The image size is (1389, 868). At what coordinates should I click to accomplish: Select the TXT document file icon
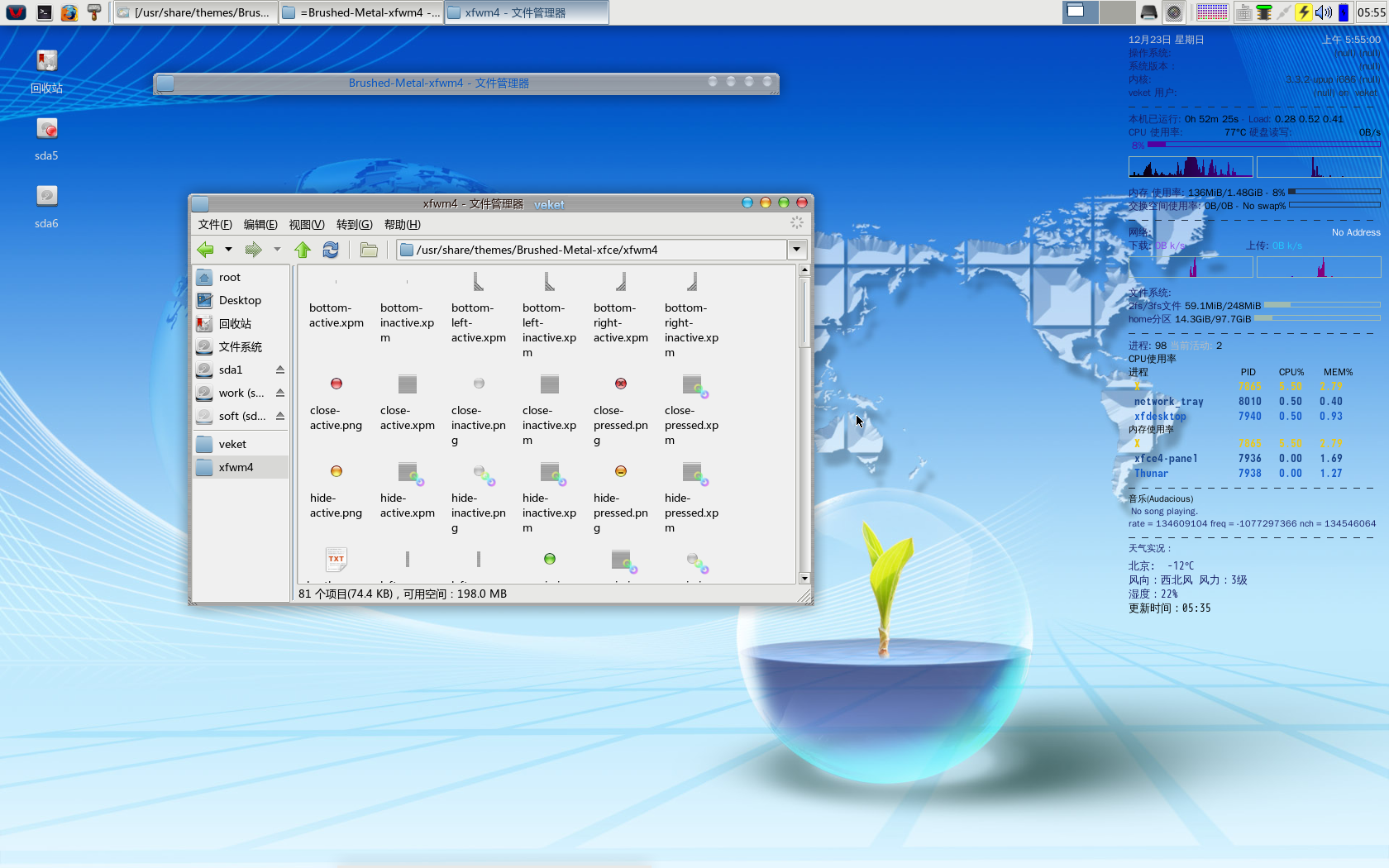(x=337, y=560)
